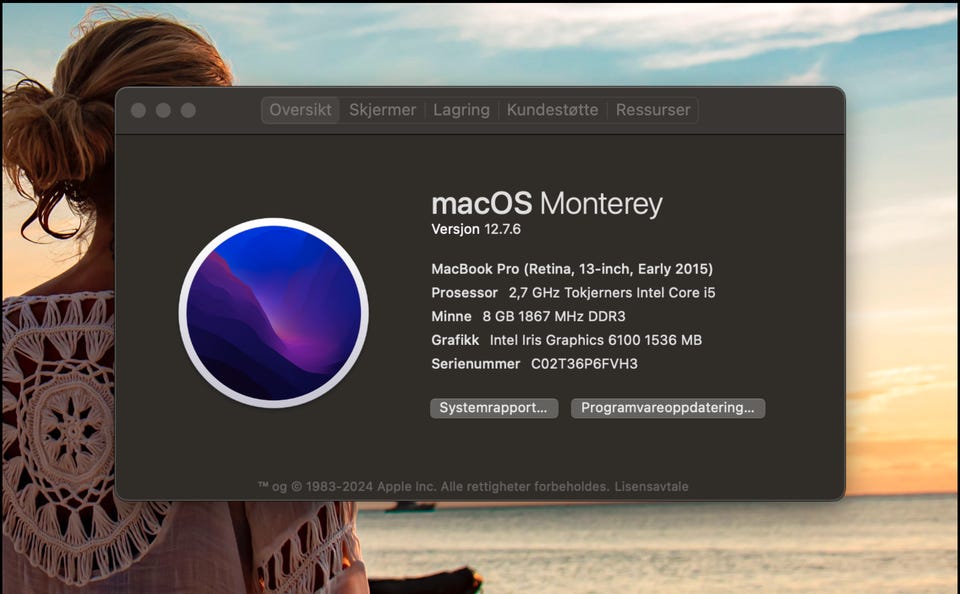
Task: Click the MacBook Pro (Retina, 13-inch, Early 2015) line
Action: 572,269
